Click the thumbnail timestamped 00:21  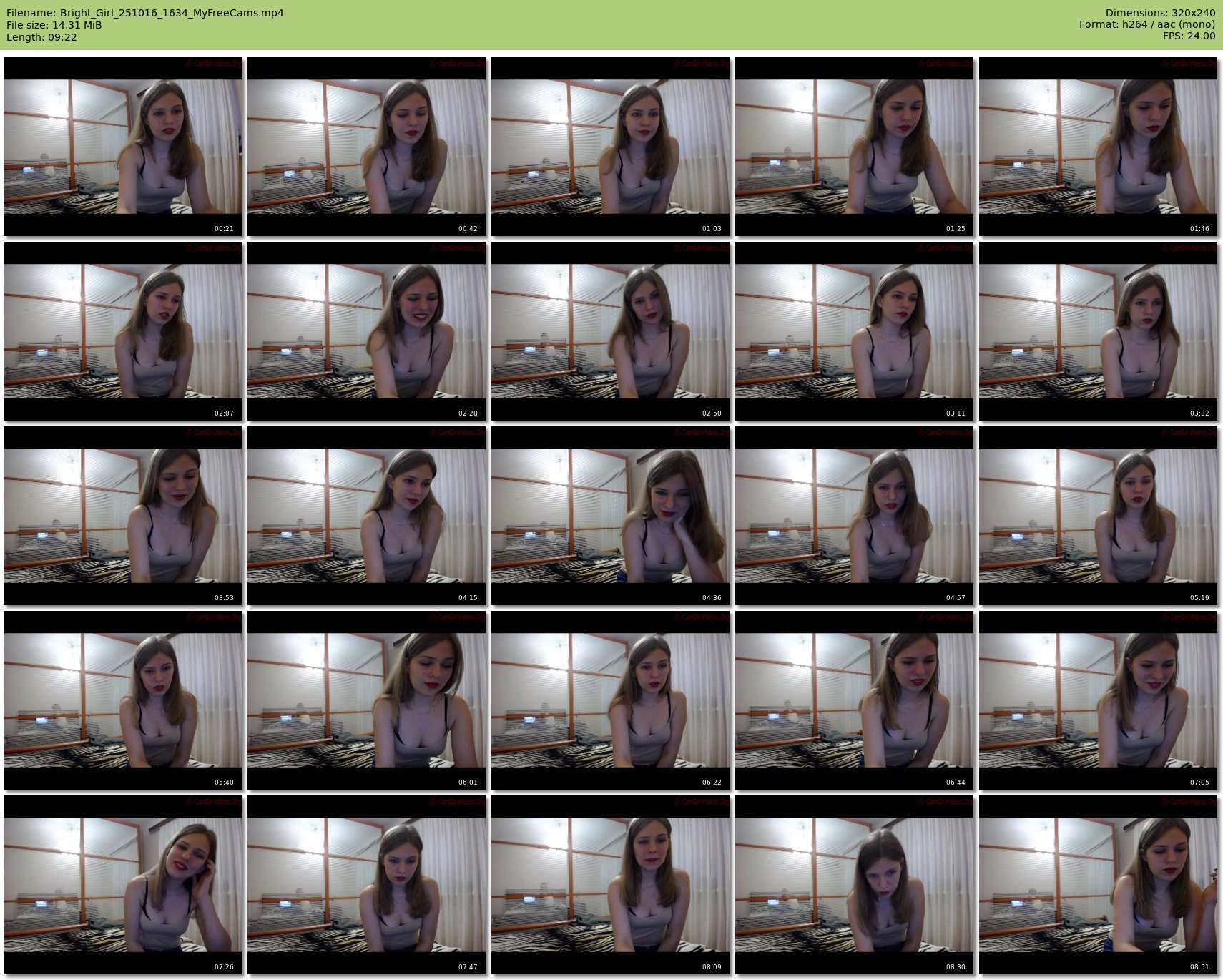(x=122, y=147)
